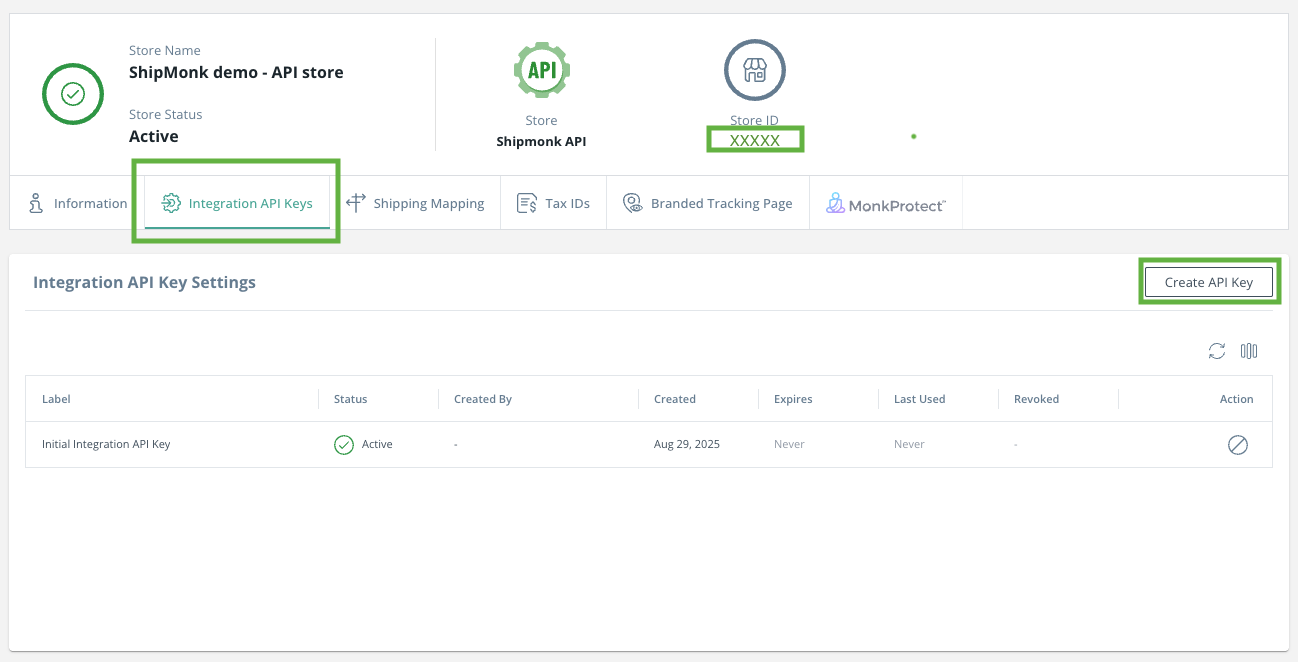Click the ShipMonk demo - API store name
This screenshot has height=662, width=1298.
236,72
